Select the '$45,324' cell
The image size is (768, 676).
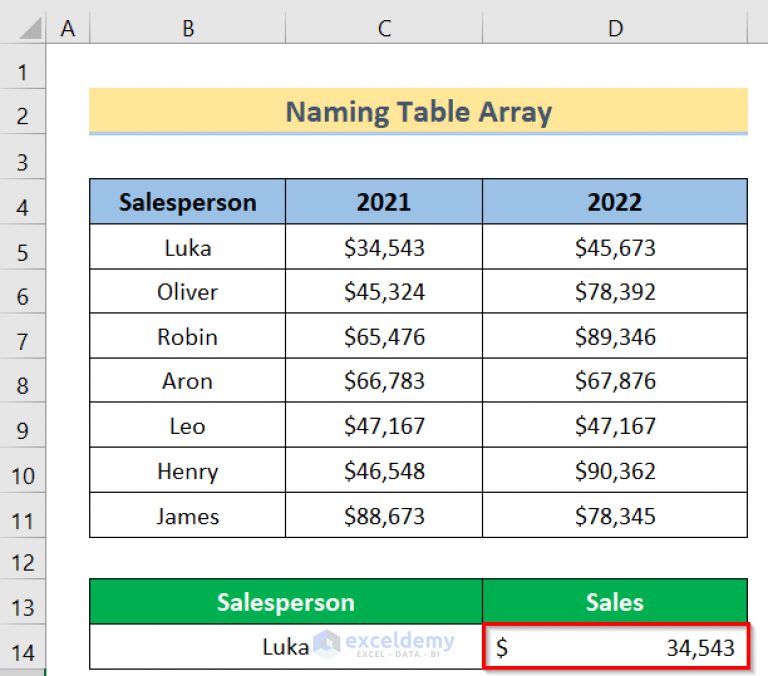pos(384,291)
